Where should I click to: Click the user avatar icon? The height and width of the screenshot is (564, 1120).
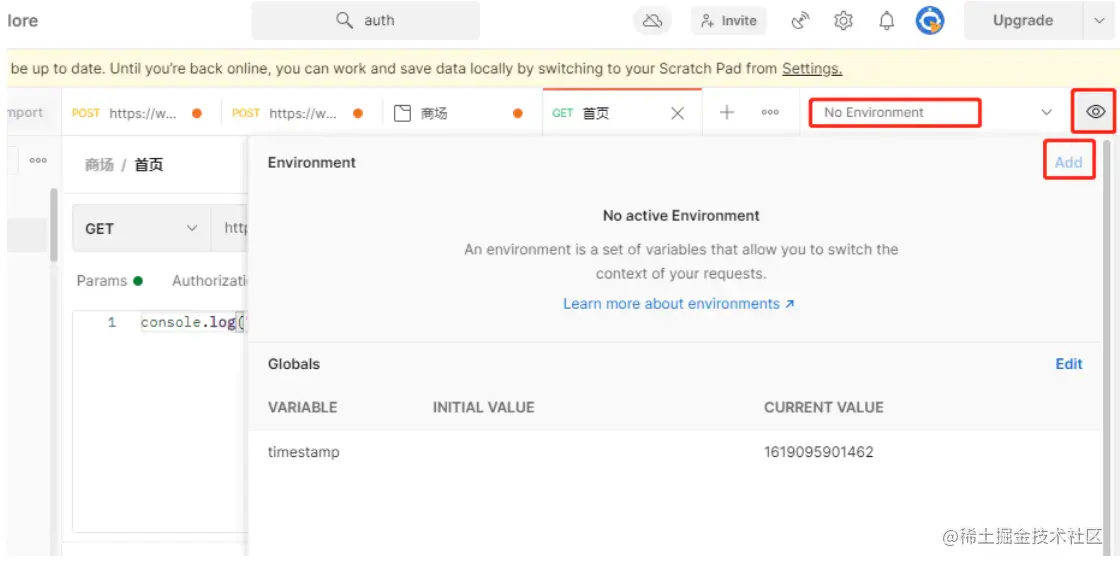point(930,21)
